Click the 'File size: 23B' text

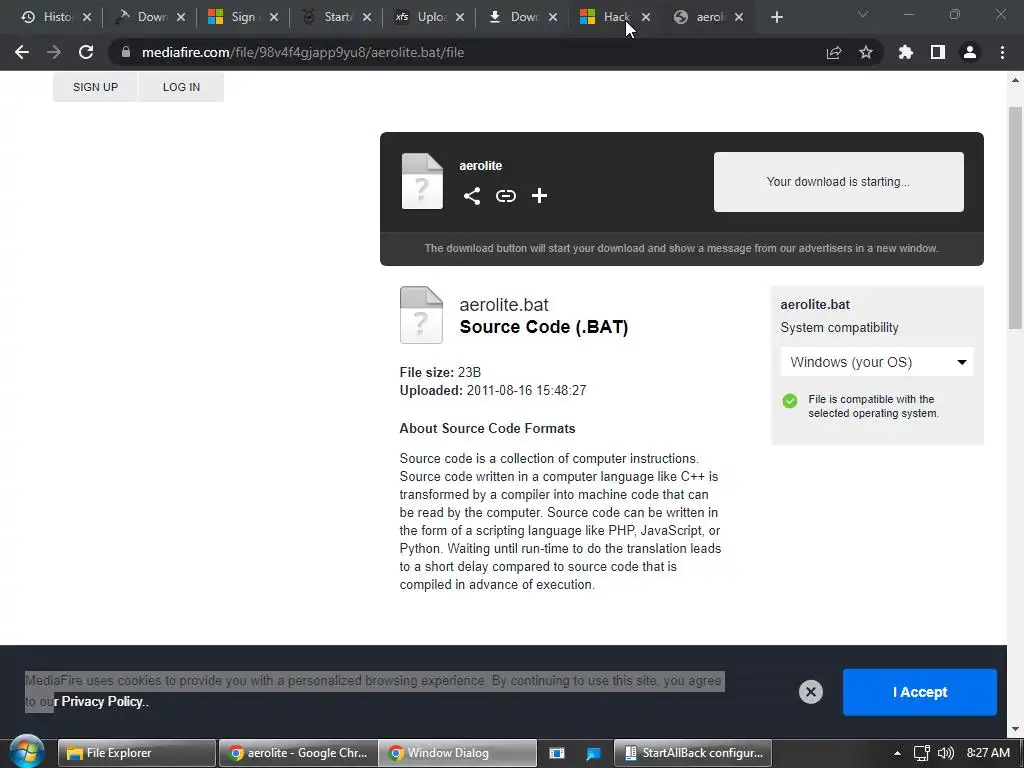pyautogui.click(x=440, y=372)
